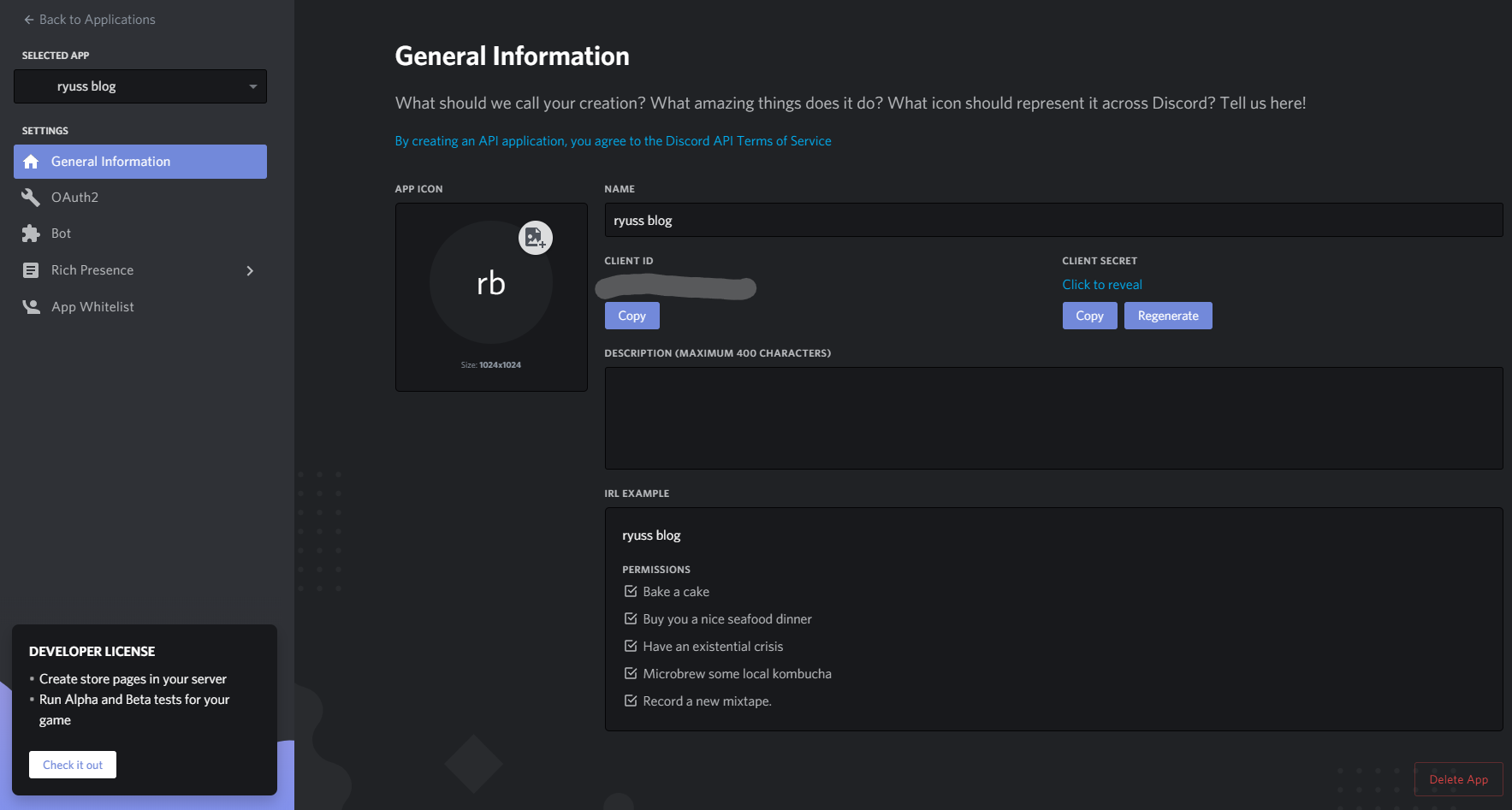Click the document icon beside Rich Presence
Image resolution: width=1512 pixels, height=810 pixels.
(31, 270)
